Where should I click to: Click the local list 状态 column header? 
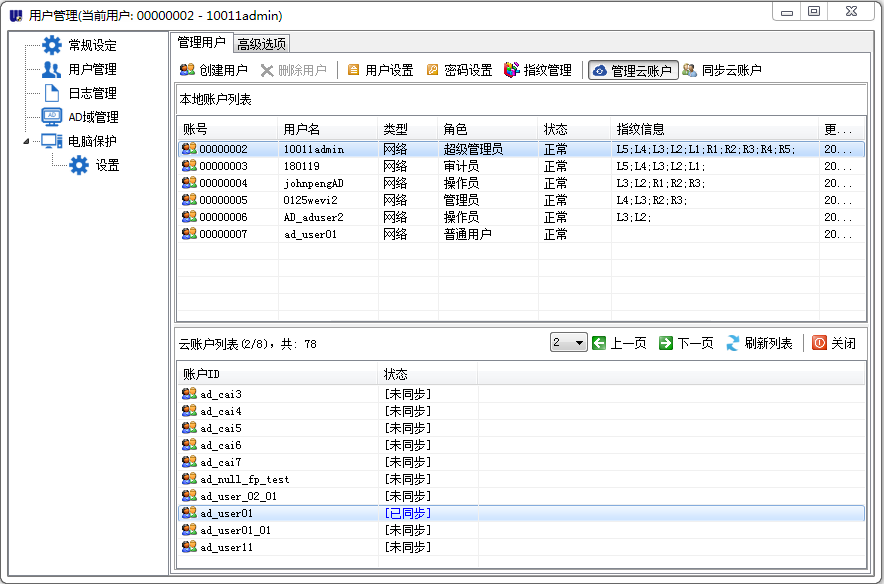pyautogui.click(x=574, y=129)
